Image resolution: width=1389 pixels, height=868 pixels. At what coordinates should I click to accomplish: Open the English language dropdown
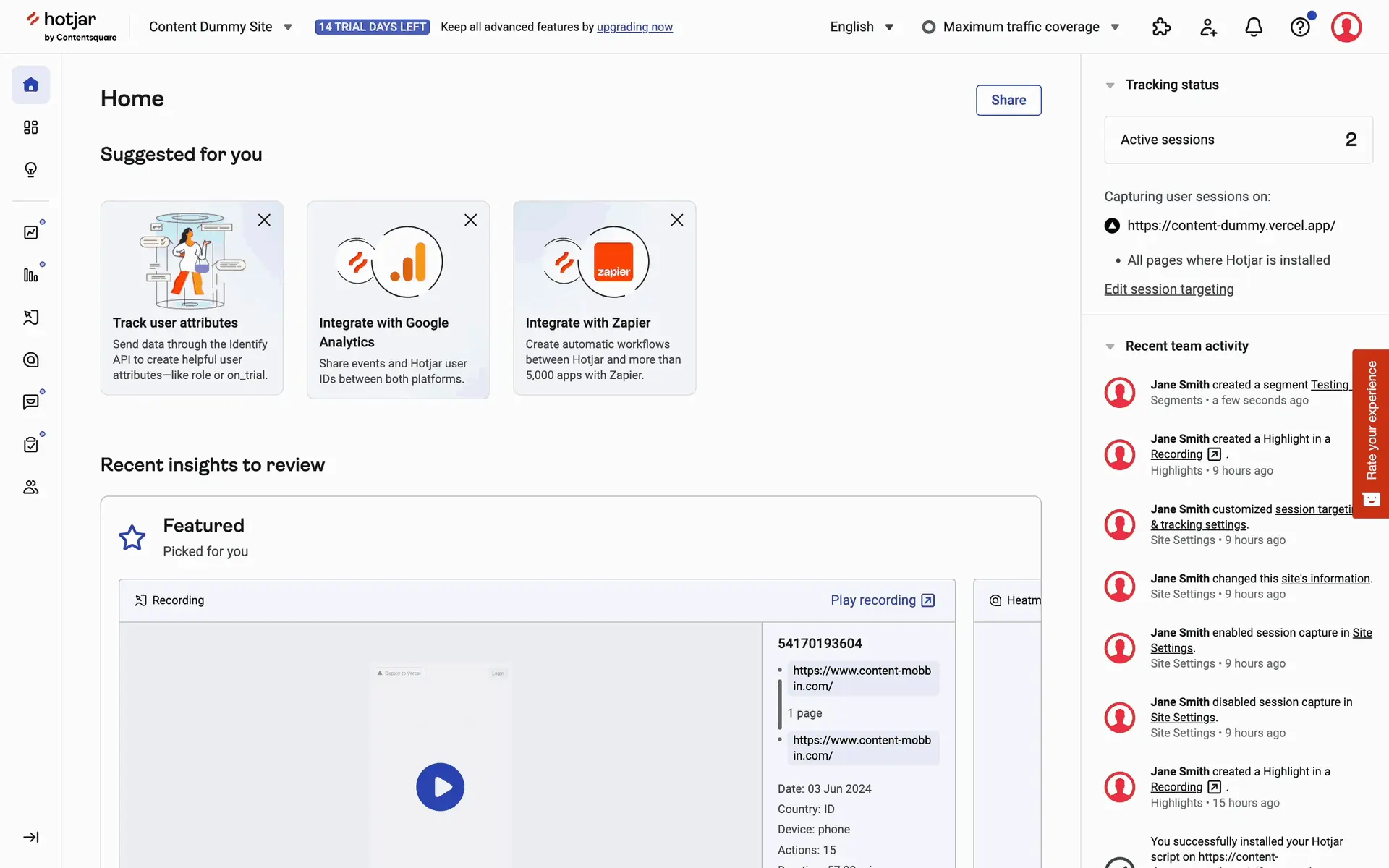(x=862, y=27)
